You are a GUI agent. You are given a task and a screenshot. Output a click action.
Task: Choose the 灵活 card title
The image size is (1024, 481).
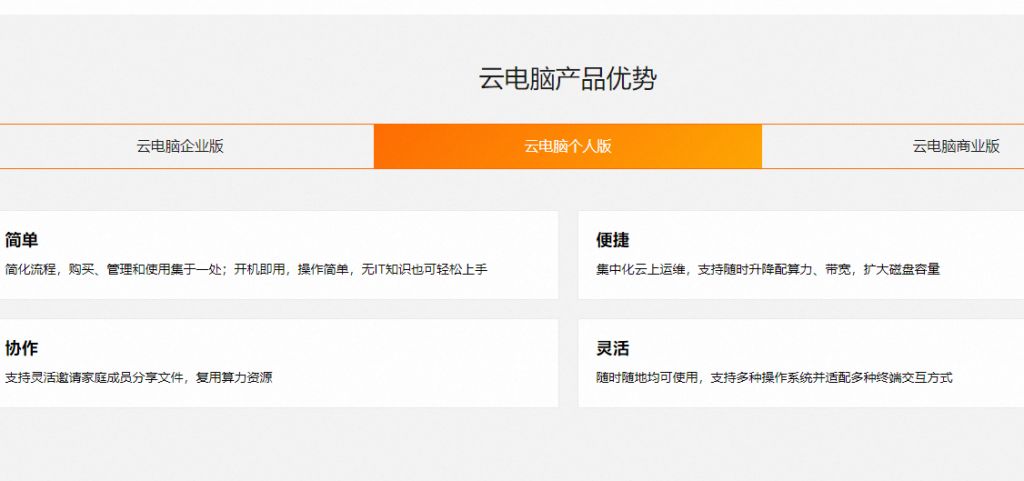612,348
